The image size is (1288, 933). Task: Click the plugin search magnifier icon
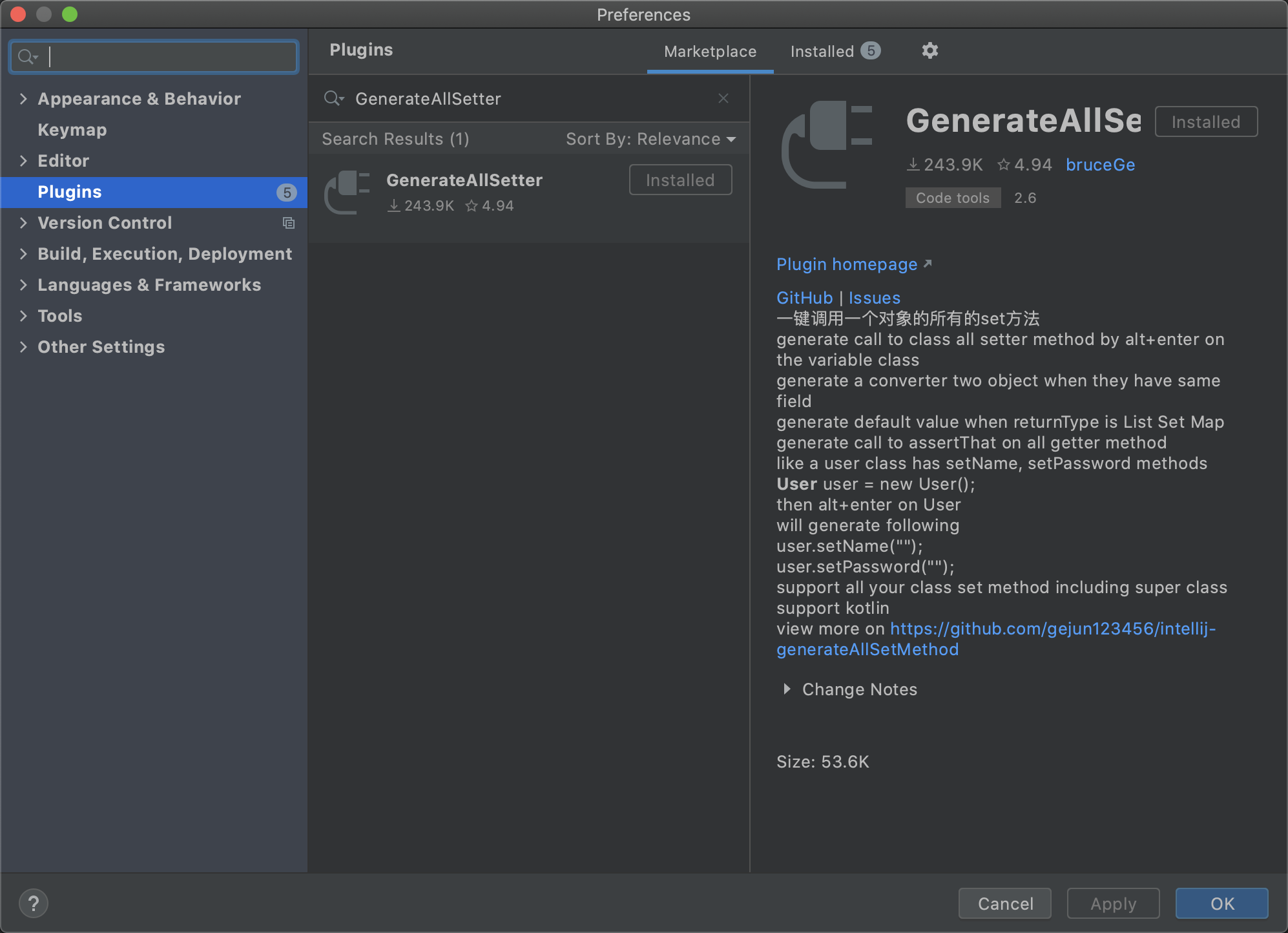[x=333, y=98]
